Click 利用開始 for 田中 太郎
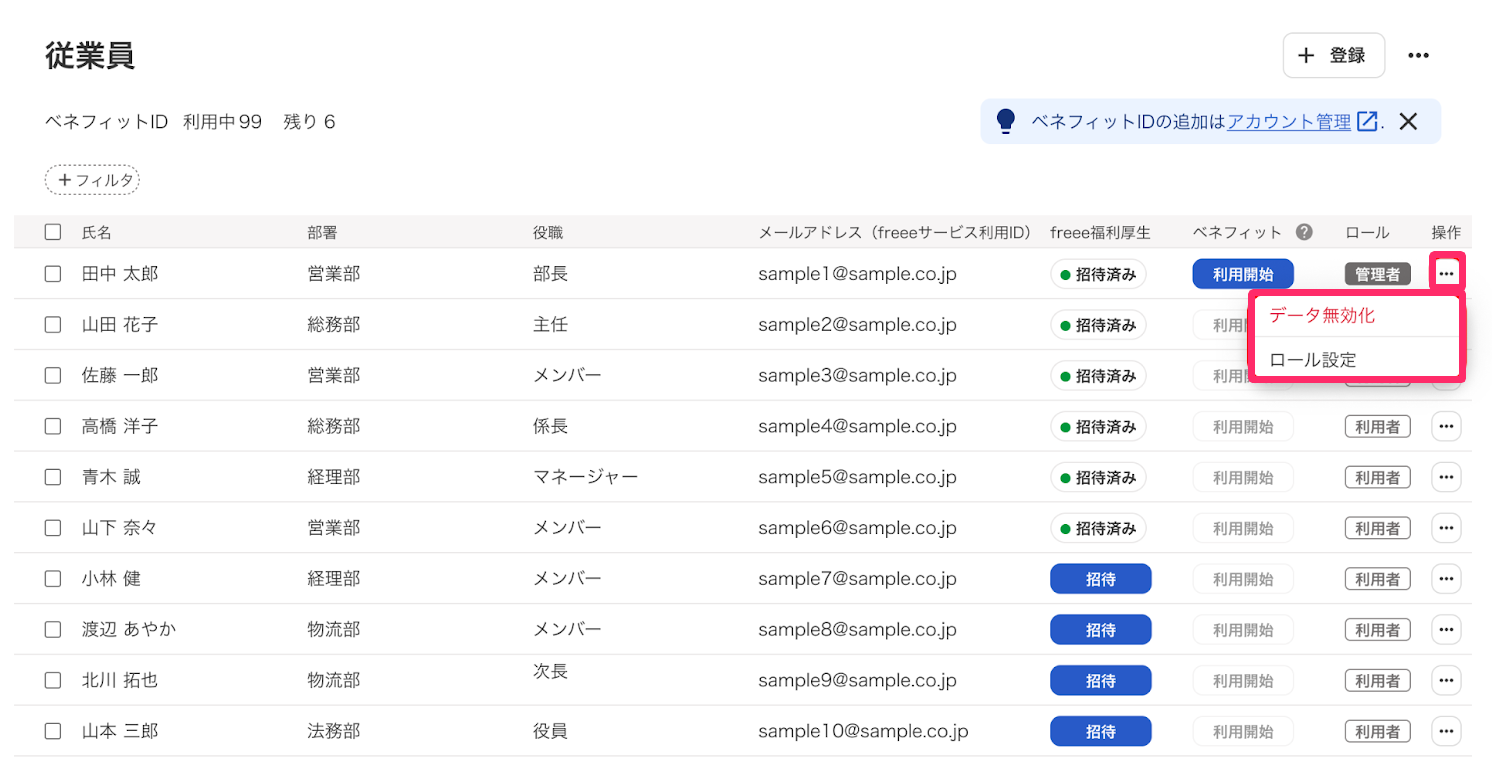 pyautogui.click(x=1243, y=274)
